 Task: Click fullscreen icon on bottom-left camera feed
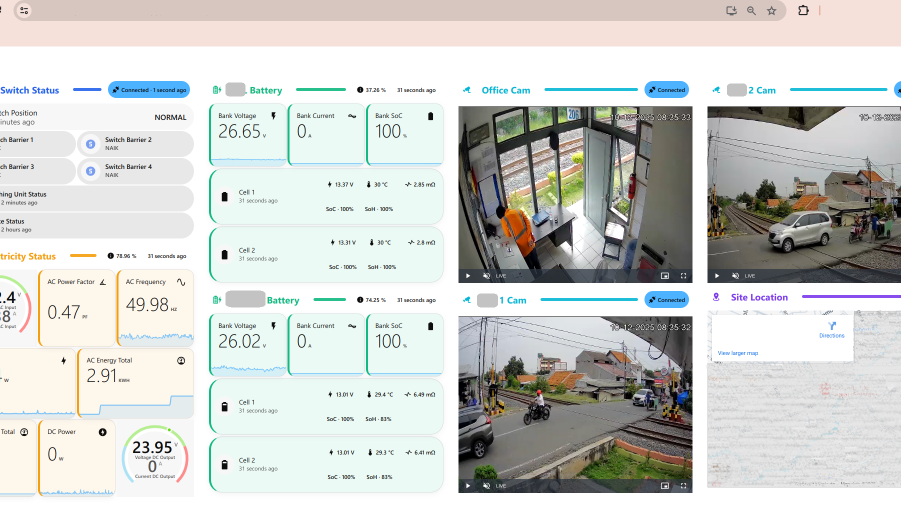tap(684, 486)
